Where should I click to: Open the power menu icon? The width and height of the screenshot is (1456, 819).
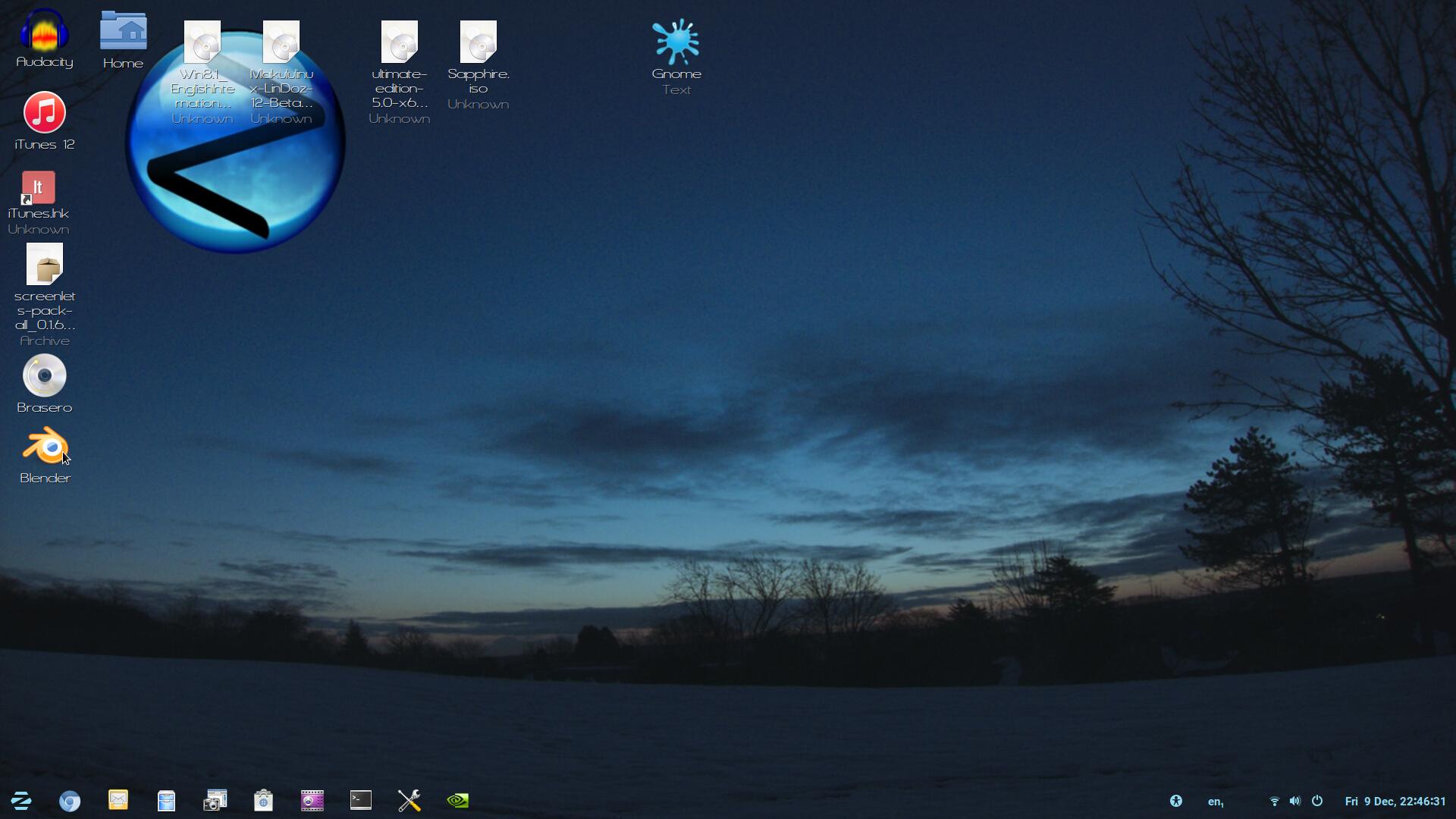click(x=1317, y=801)
